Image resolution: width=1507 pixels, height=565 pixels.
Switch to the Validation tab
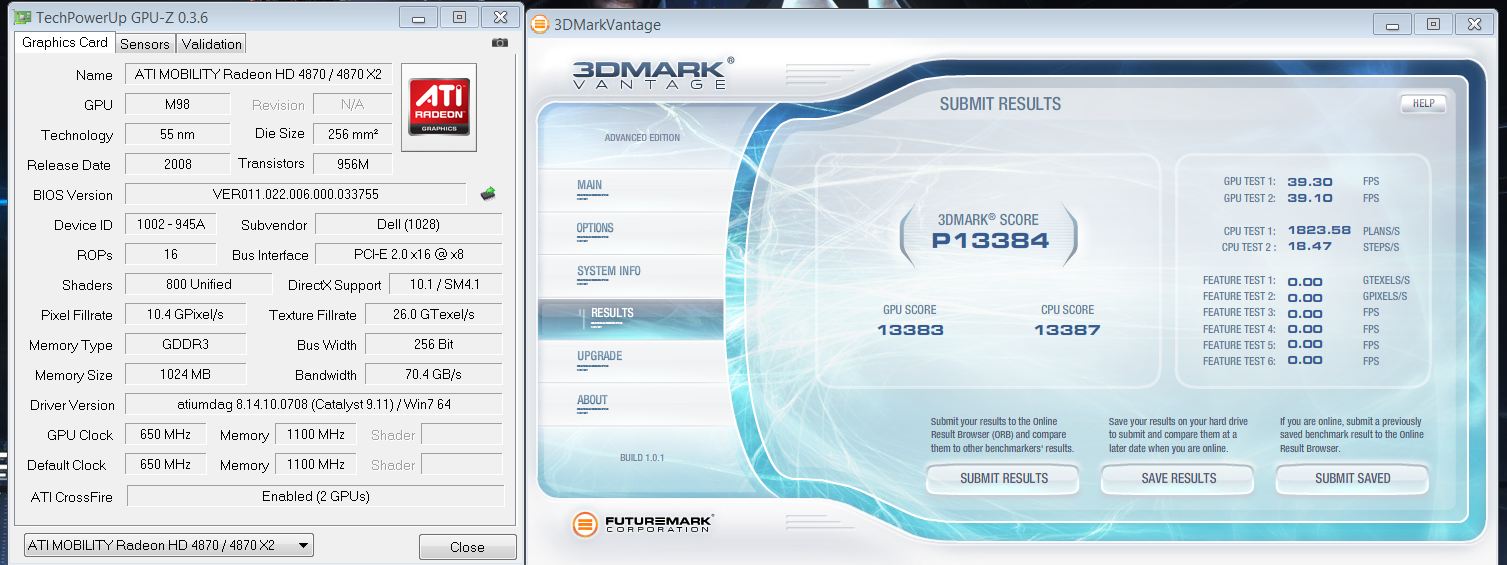click(x=211, y=44)
